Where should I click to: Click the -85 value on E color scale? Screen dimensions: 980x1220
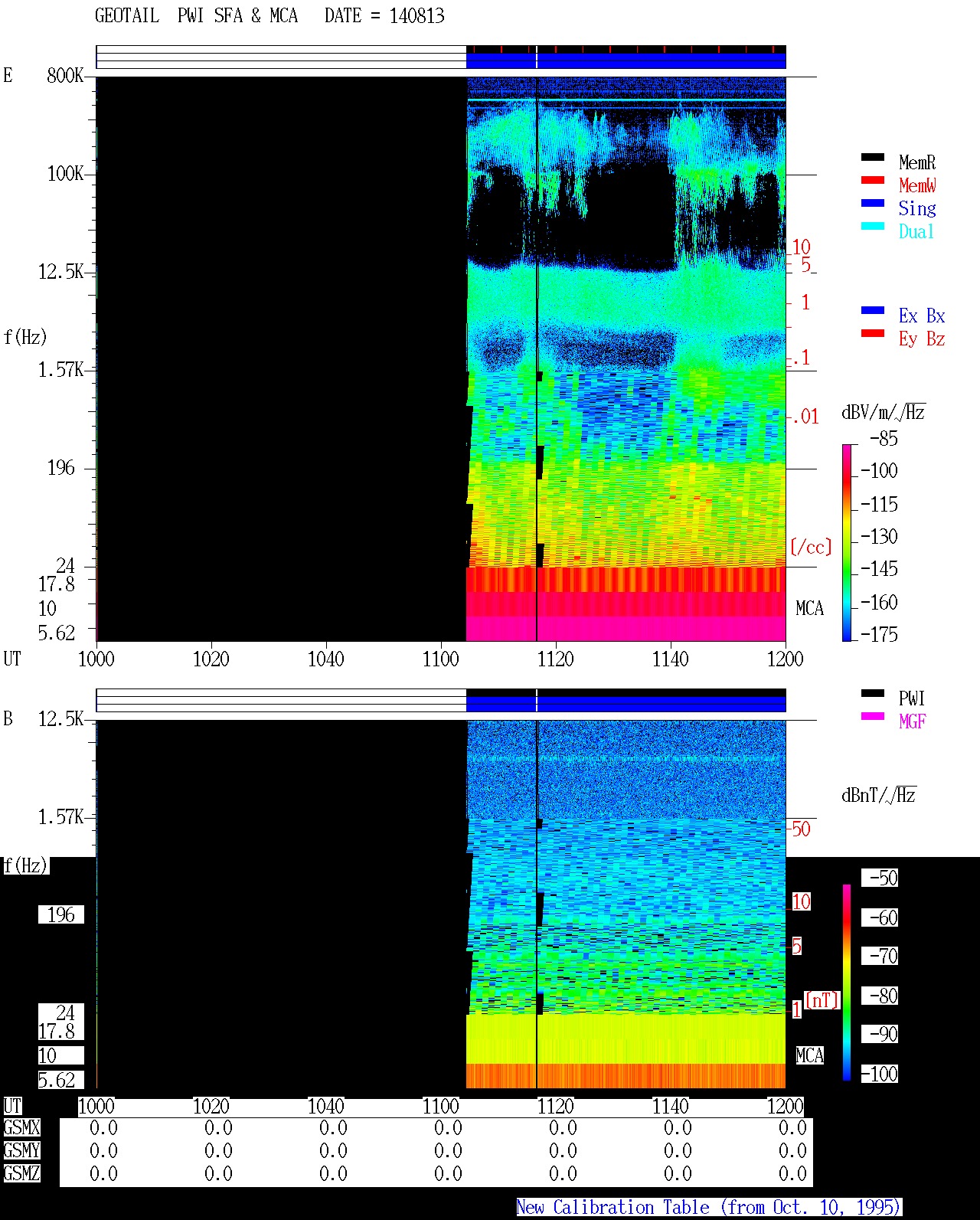click(x=884, y=439)
